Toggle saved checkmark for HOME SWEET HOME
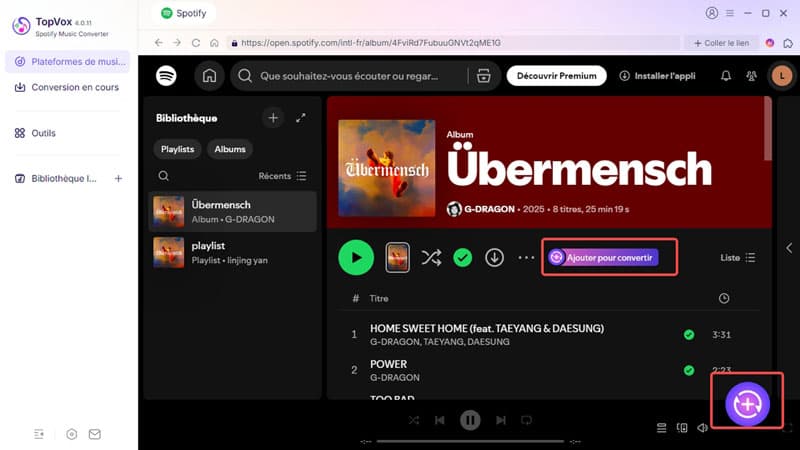Image resolution: width=800 pixels, height=450 pixels. [689, 335]
